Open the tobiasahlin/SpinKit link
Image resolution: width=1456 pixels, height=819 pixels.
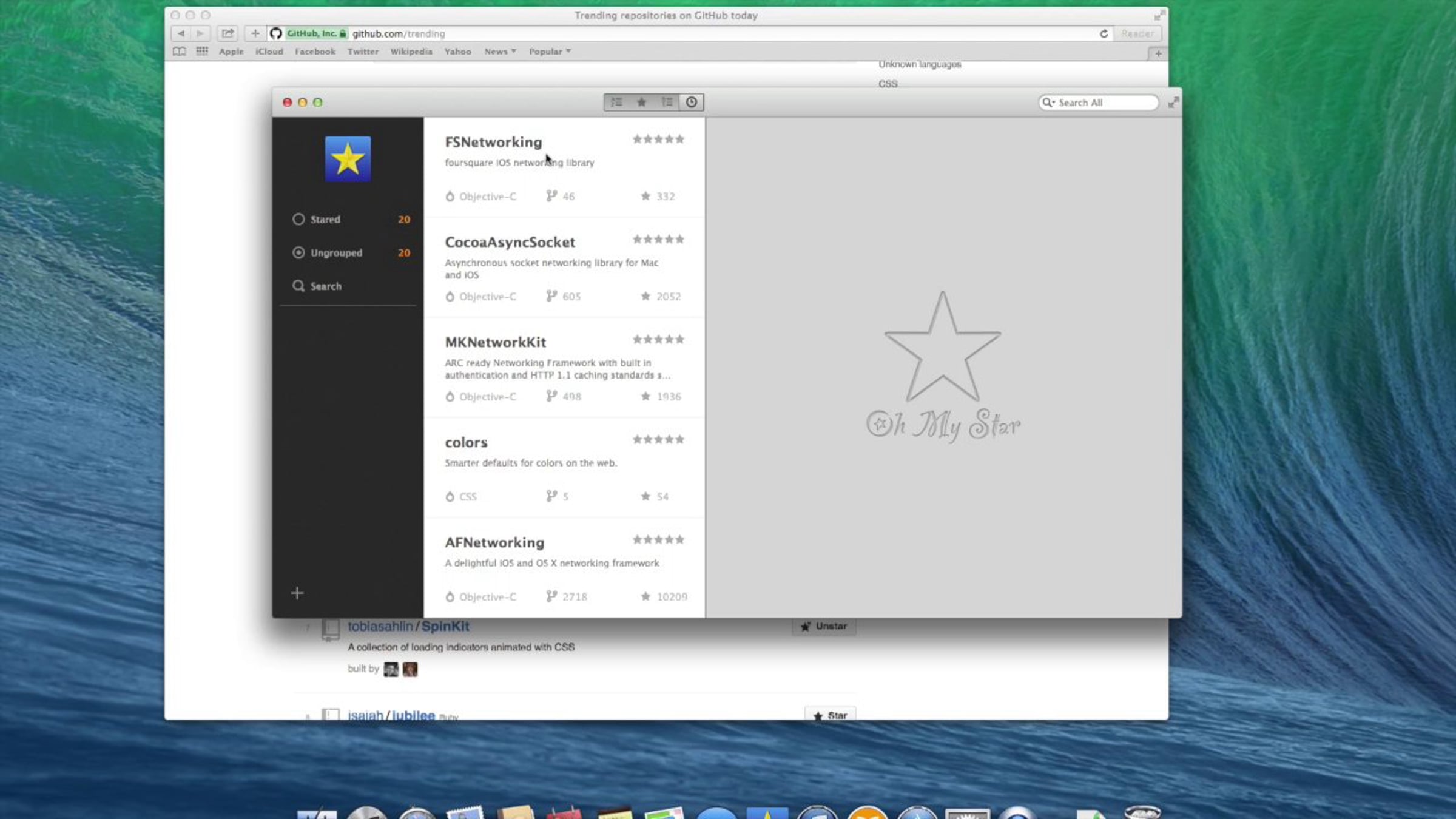(408, 627)
